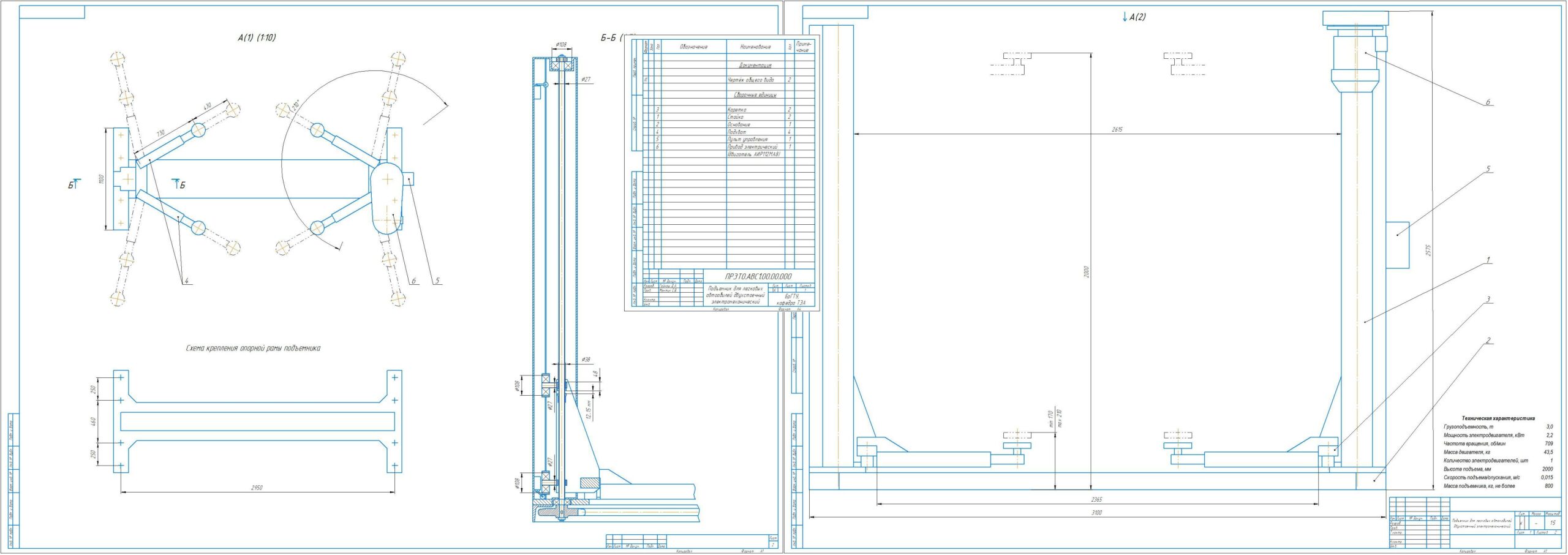Click the scale value 15 in title block

point(1552,523)
